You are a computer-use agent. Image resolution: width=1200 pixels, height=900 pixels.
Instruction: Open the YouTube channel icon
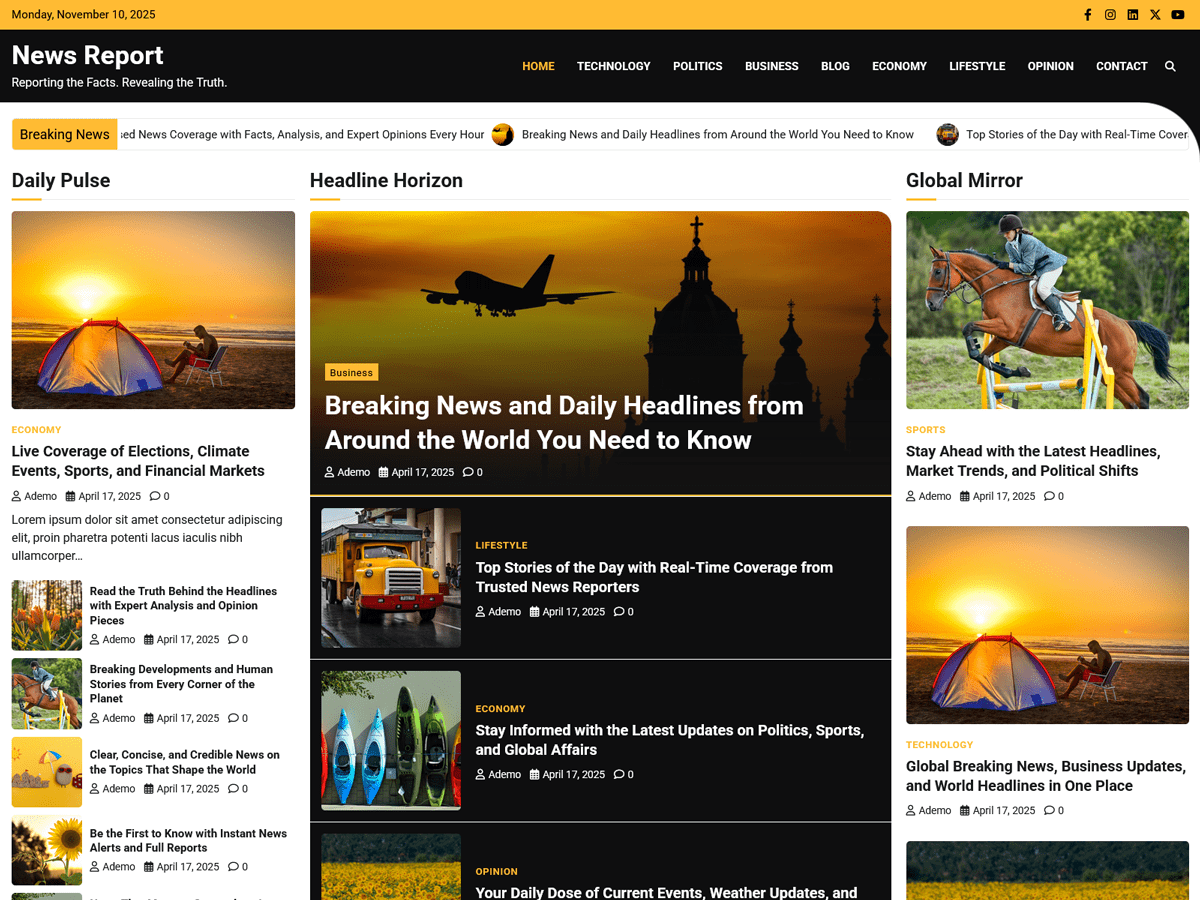(x=1178, y=14)
